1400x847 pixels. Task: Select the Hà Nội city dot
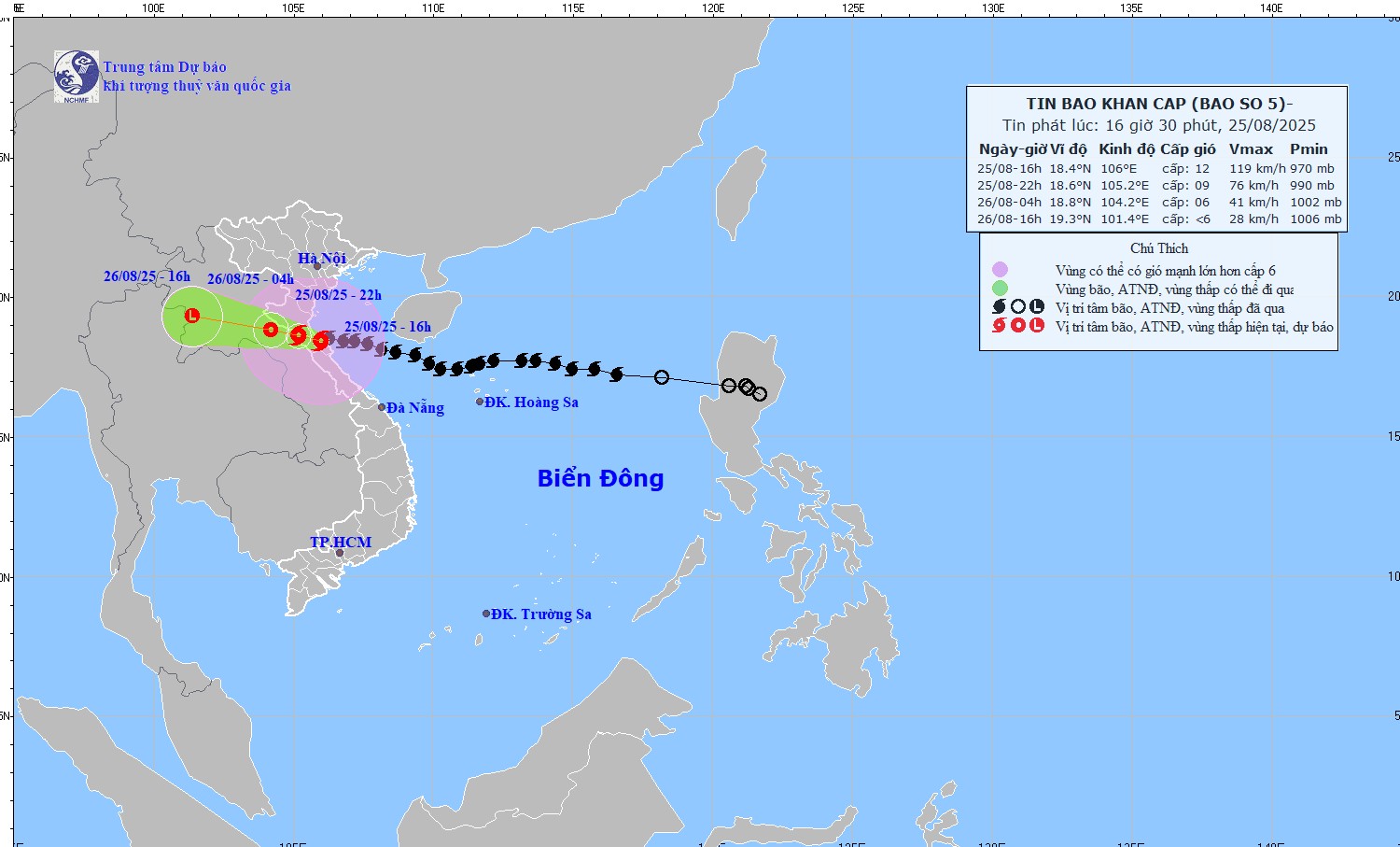coord(317,266)
